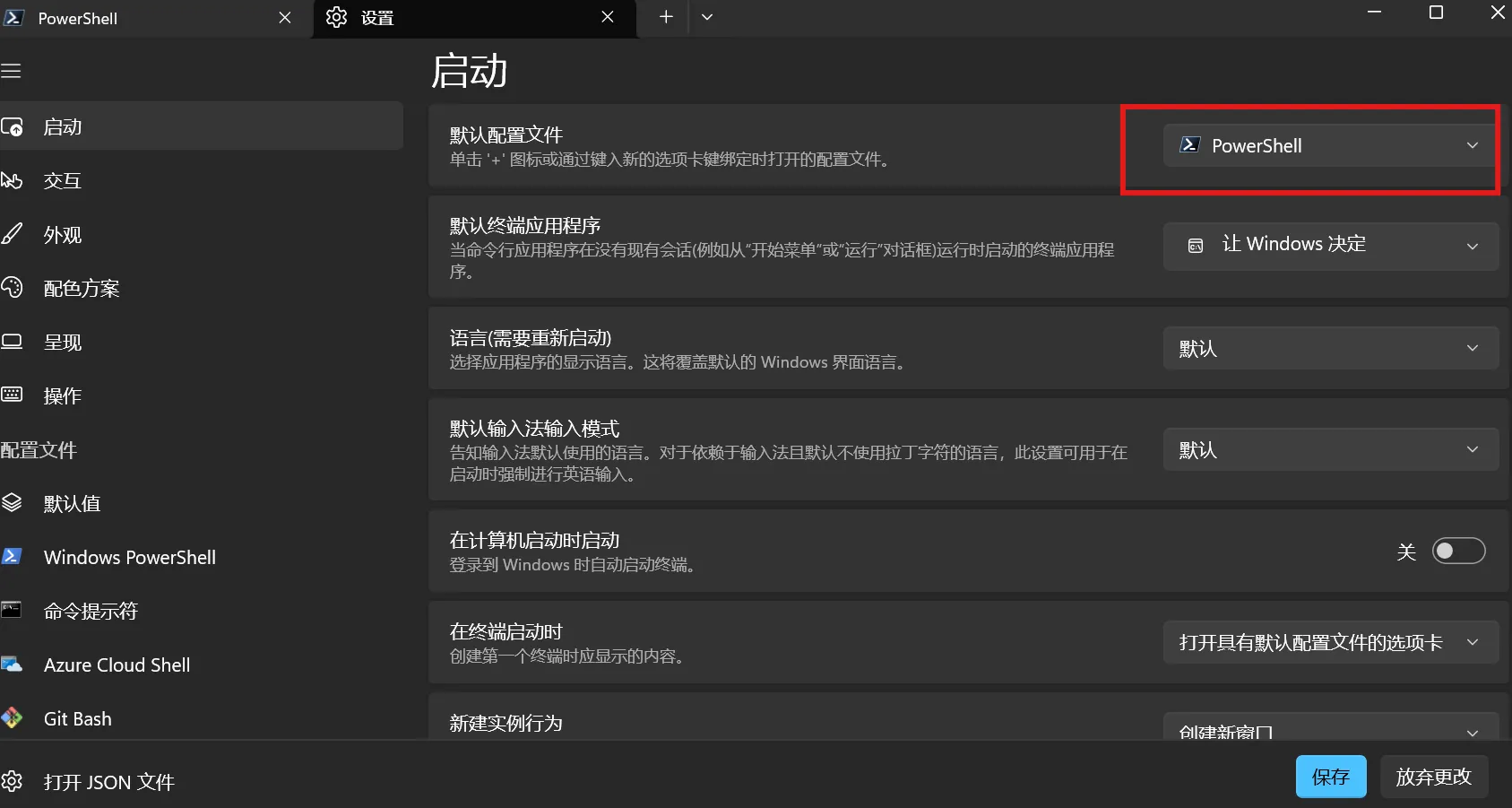Toggle 在计算机启动时启动 switch on
The width and height of the screenshot is (1512, 808).
tap(1457, 551)
